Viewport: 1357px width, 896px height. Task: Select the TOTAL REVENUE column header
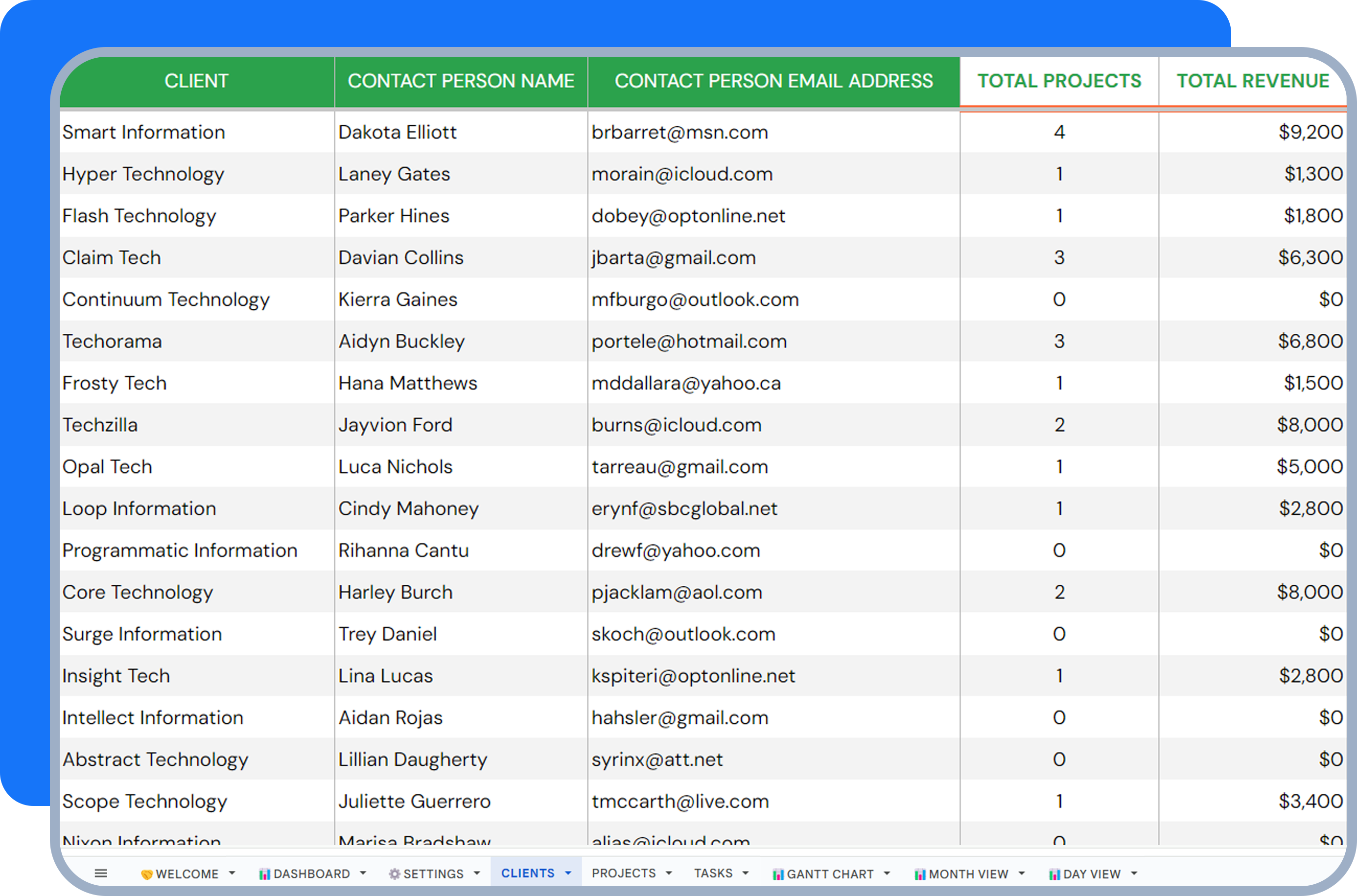point(1252,81)
